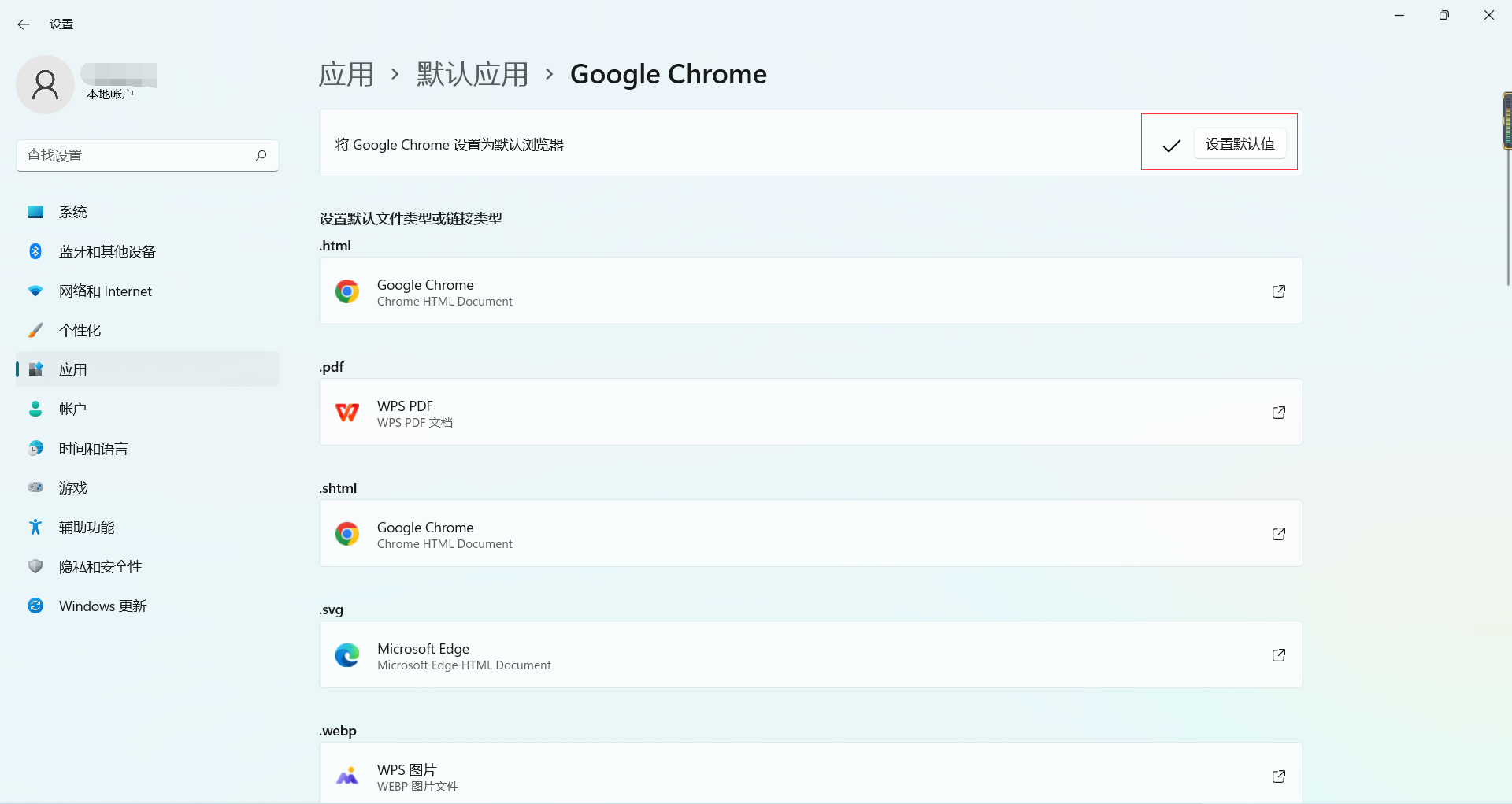The height and width of the screenshot is (804, 1512).
Task: Open 蓝牙和其他设备 settings
Action: 147,251
